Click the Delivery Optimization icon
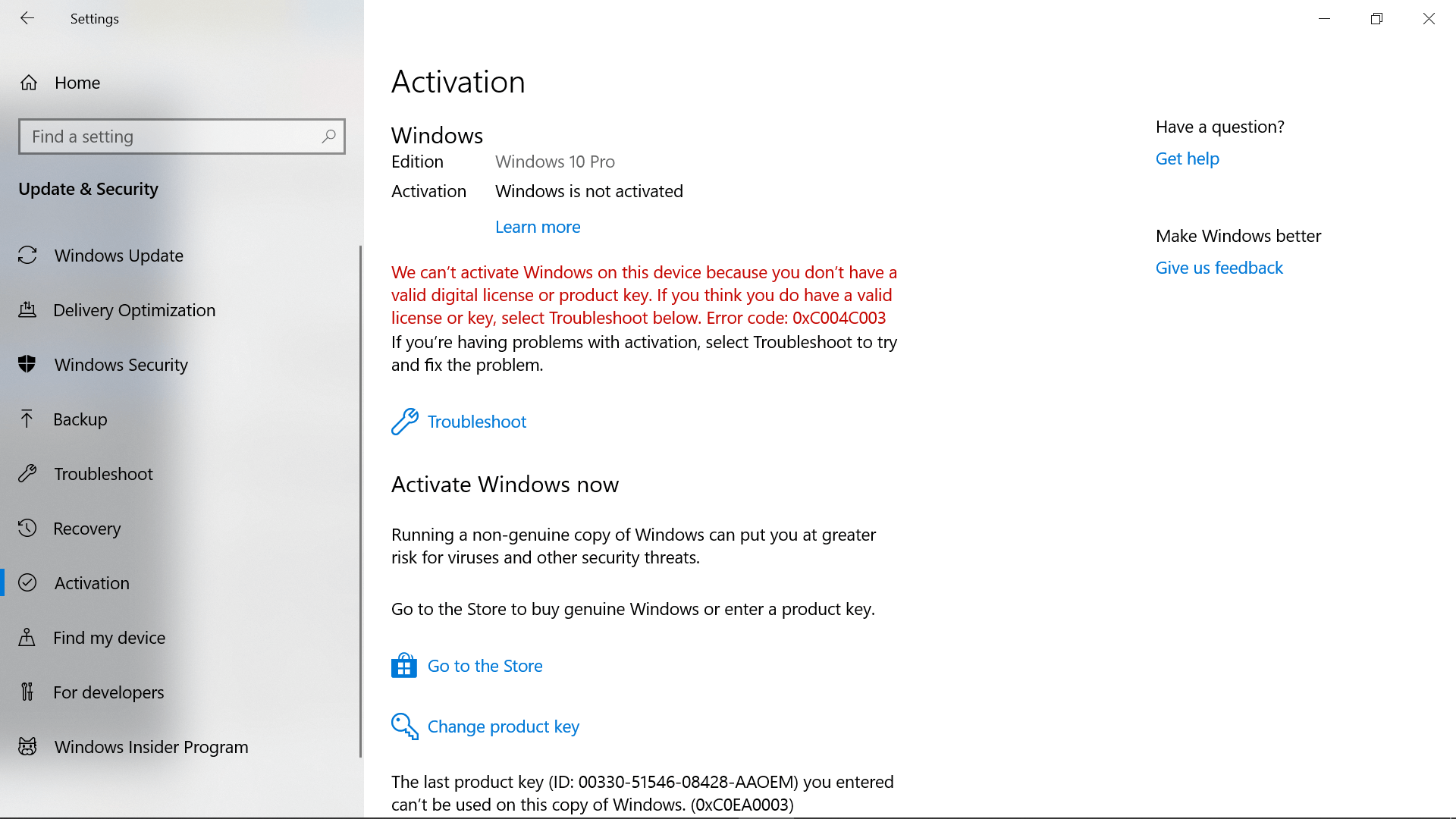1456x819 pixels. pyautogui.click(x=27, y=310)
